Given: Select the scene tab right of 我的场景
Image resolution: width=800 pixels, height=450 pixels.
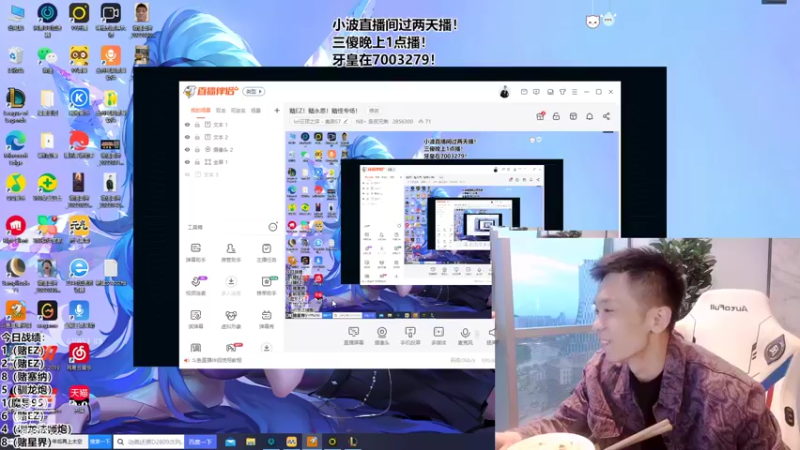Looking at the screenshot, I should click(220, 110).
